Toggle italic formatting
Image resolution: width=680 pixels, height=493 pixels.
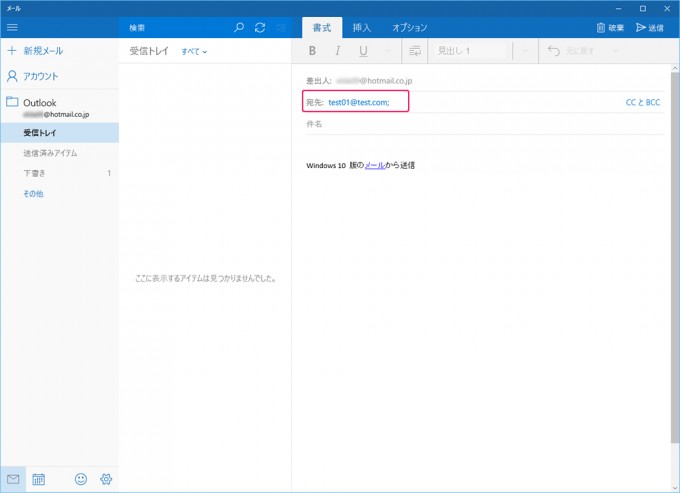337,51
